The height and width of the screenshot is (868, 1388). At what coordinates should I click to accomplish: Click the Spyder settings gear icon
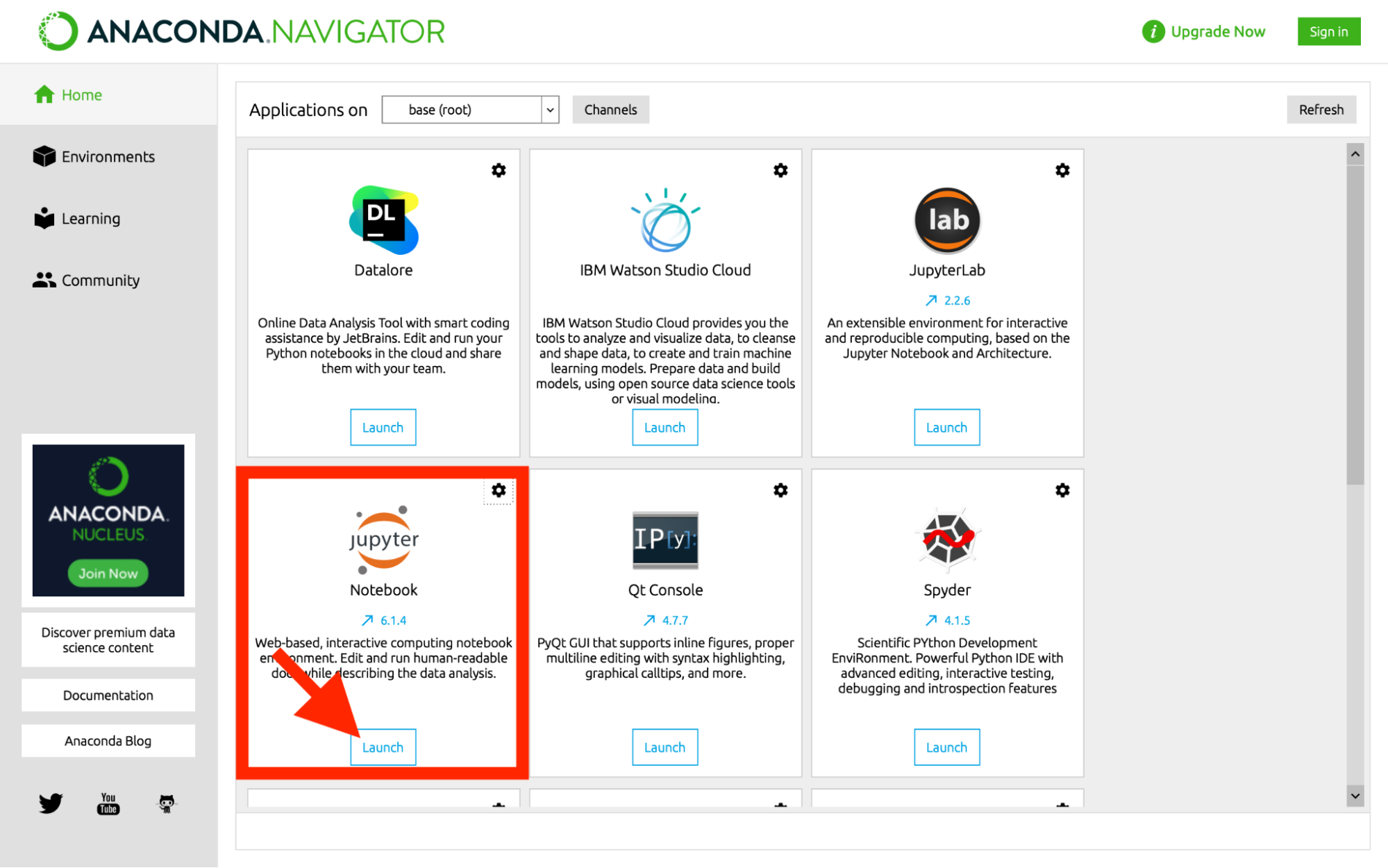pos(1063,490)
